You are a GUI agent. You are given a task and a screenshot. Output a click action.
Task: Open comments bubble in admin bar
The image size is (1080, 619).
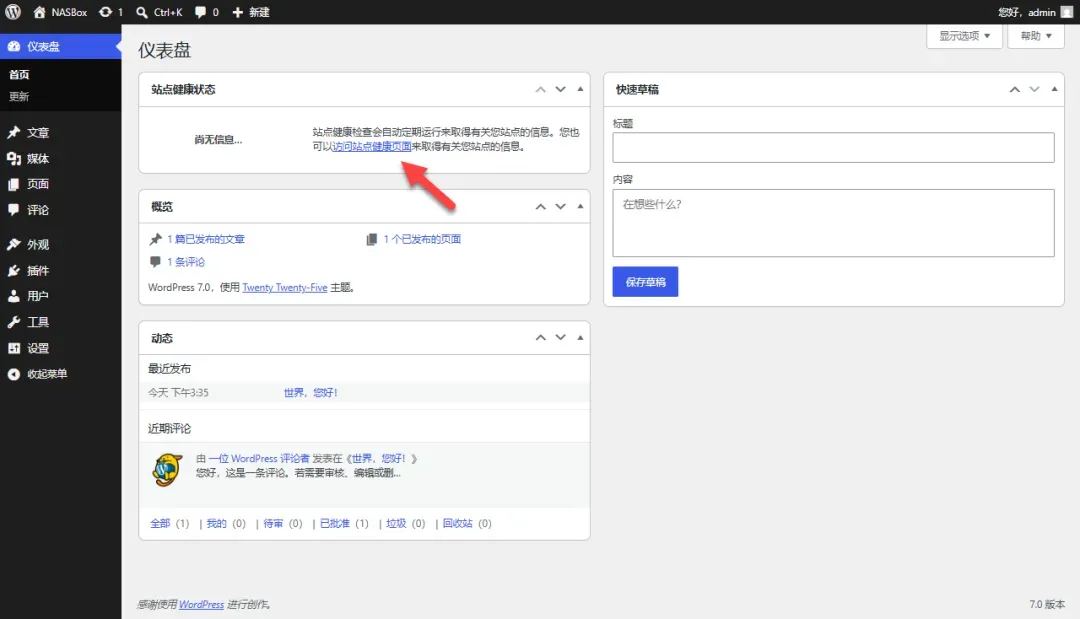207,12
